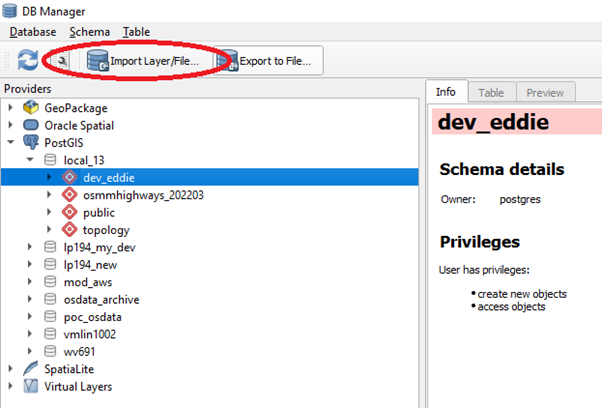Expand the lp194_my_dev connection

31,247
